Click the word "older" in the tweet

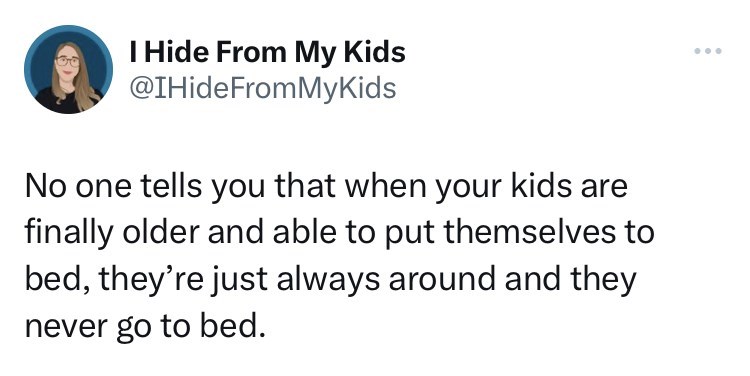[161, 232]
